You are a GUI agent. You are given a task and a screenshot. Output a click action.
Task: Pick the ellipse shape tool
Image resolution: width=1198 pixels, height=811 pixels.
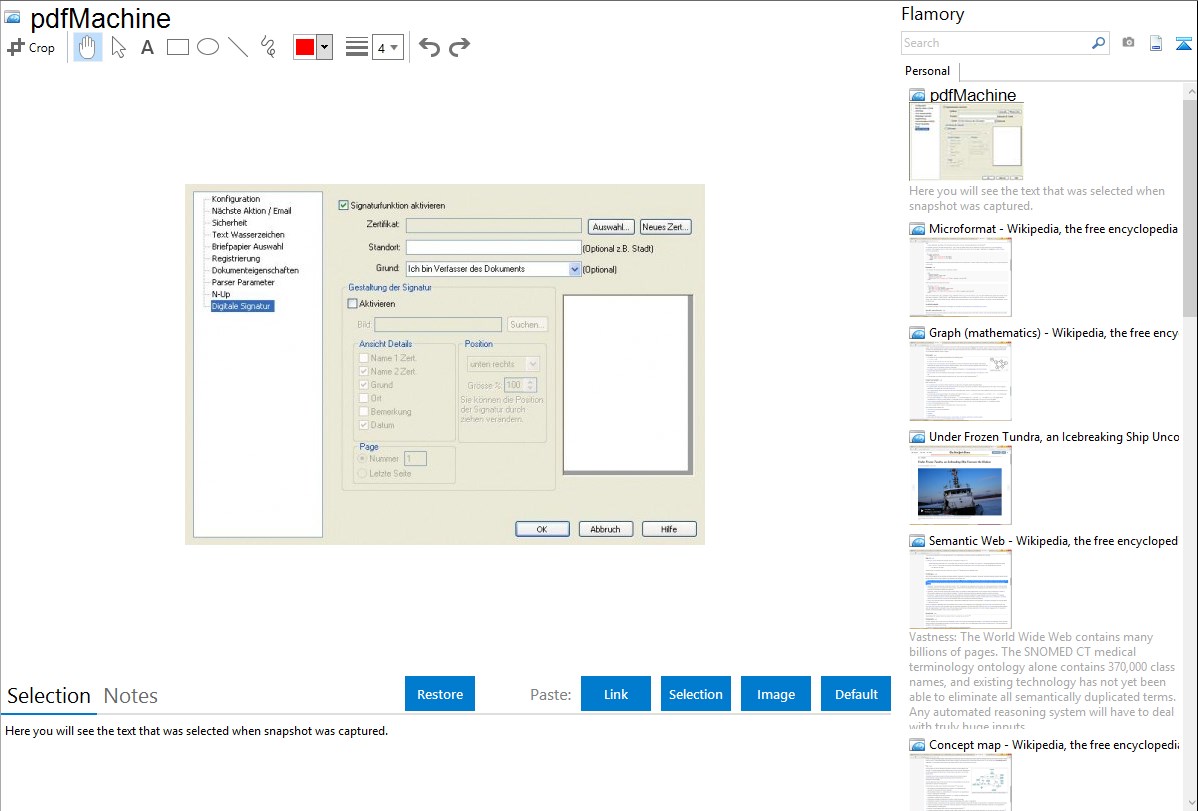(208, 47)
